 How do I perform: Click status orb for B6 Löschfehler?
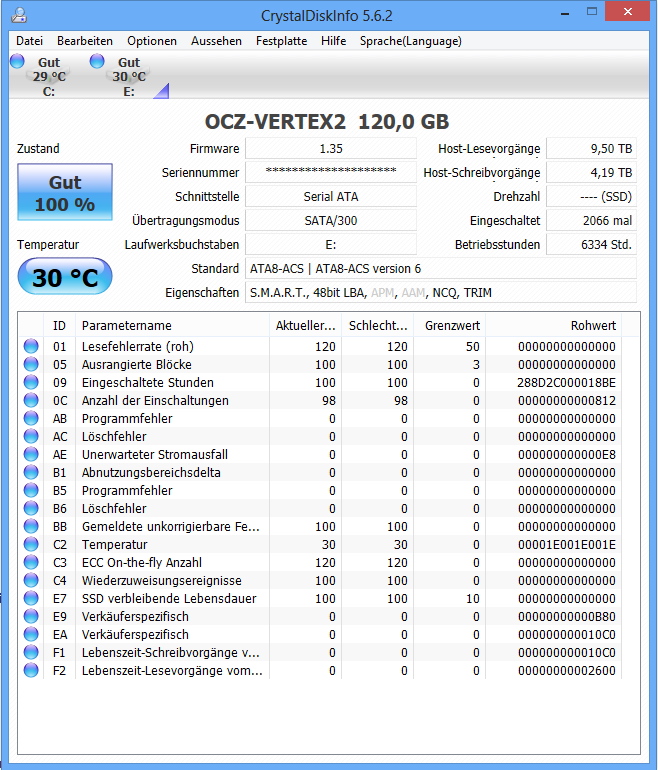tap(31, 508)
